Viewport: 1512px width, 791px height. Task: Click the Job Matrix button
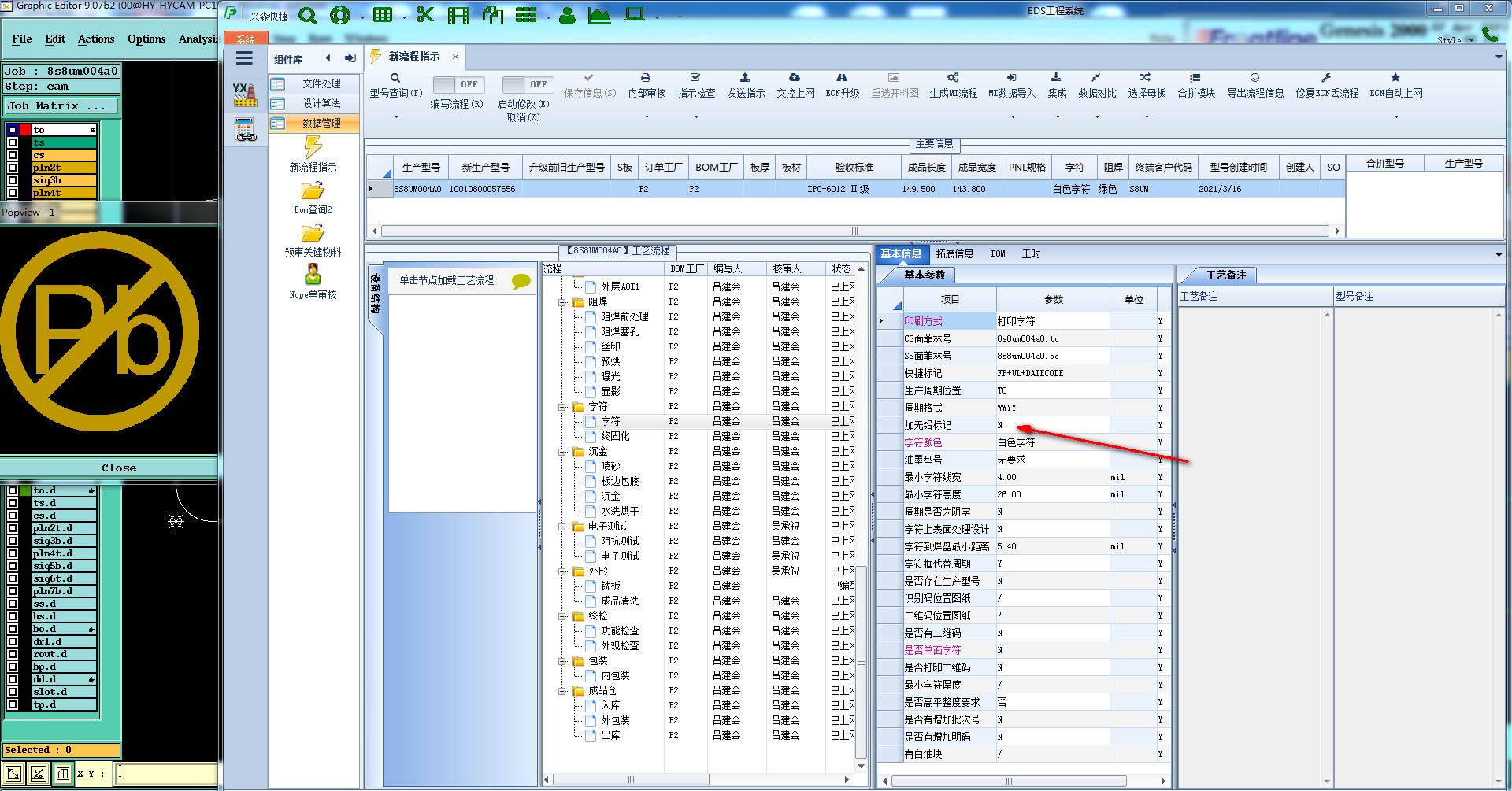pyautogui.click(x=61, y=105)
